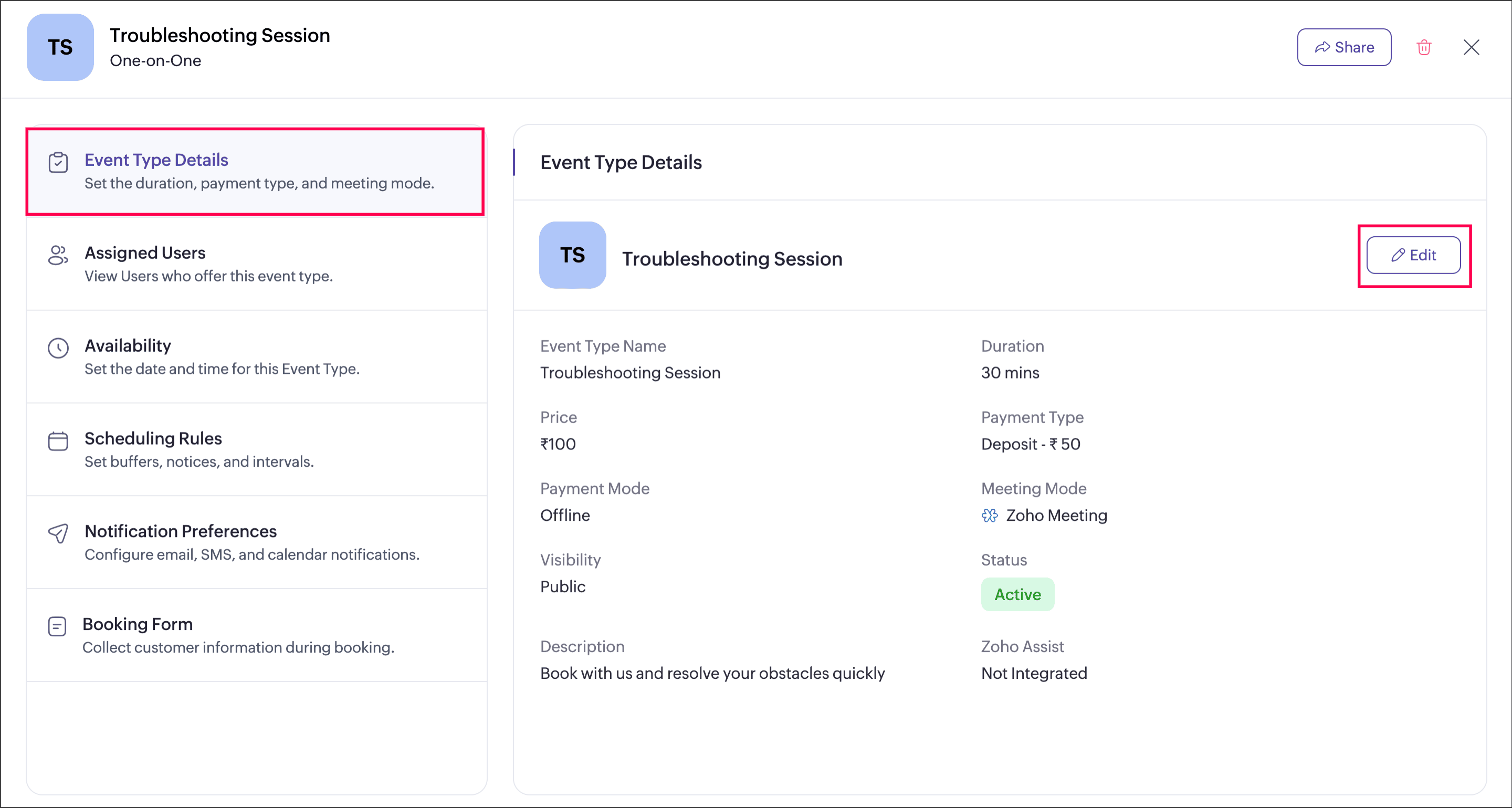Click the green Active status badge
This screenshot has height=808, width=1512.
pos(1017,594)
